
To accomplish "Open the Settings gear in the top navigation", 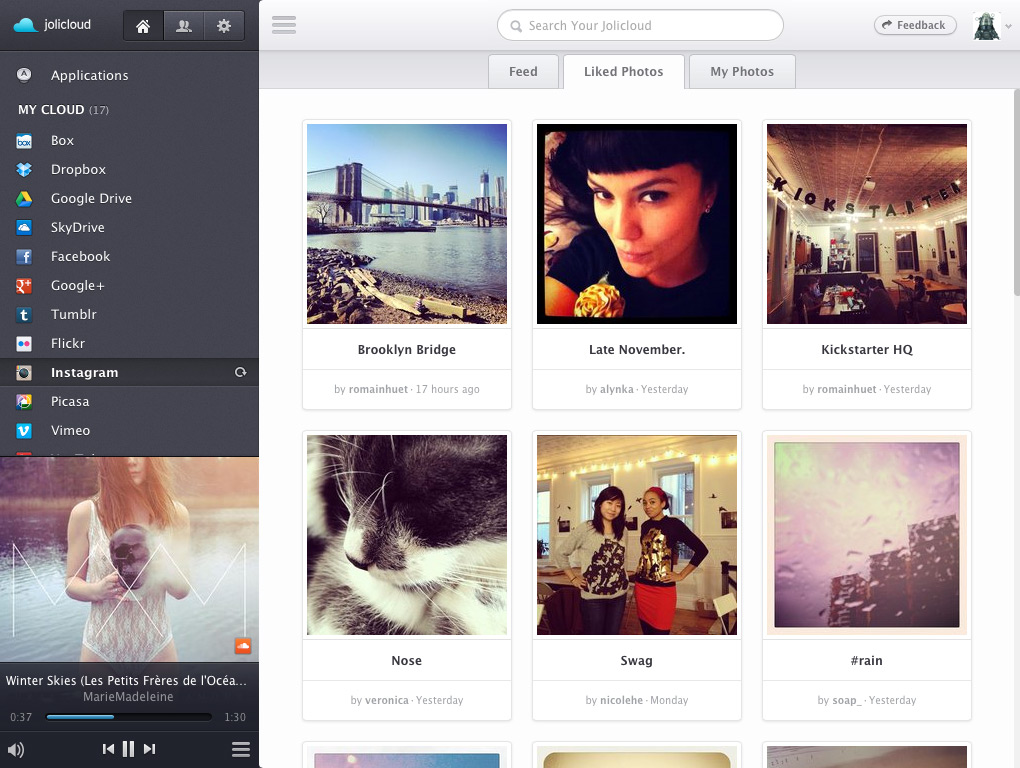I will [224, 24].
